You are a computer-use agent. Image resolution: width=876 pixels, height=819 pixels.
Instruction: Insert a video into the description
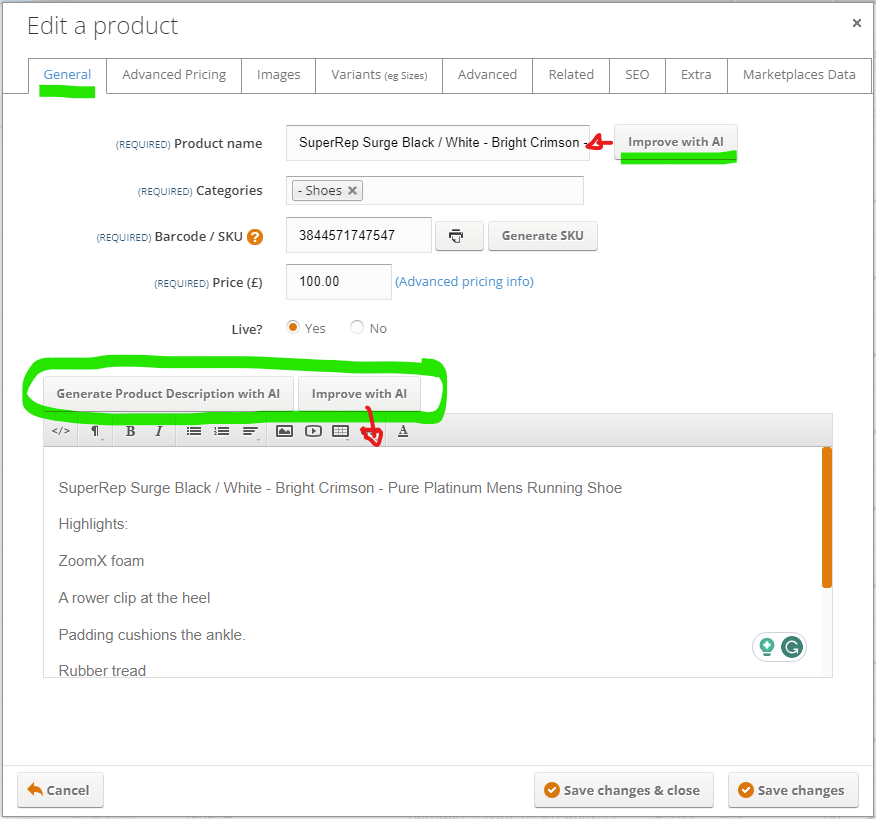coord(313,431)
